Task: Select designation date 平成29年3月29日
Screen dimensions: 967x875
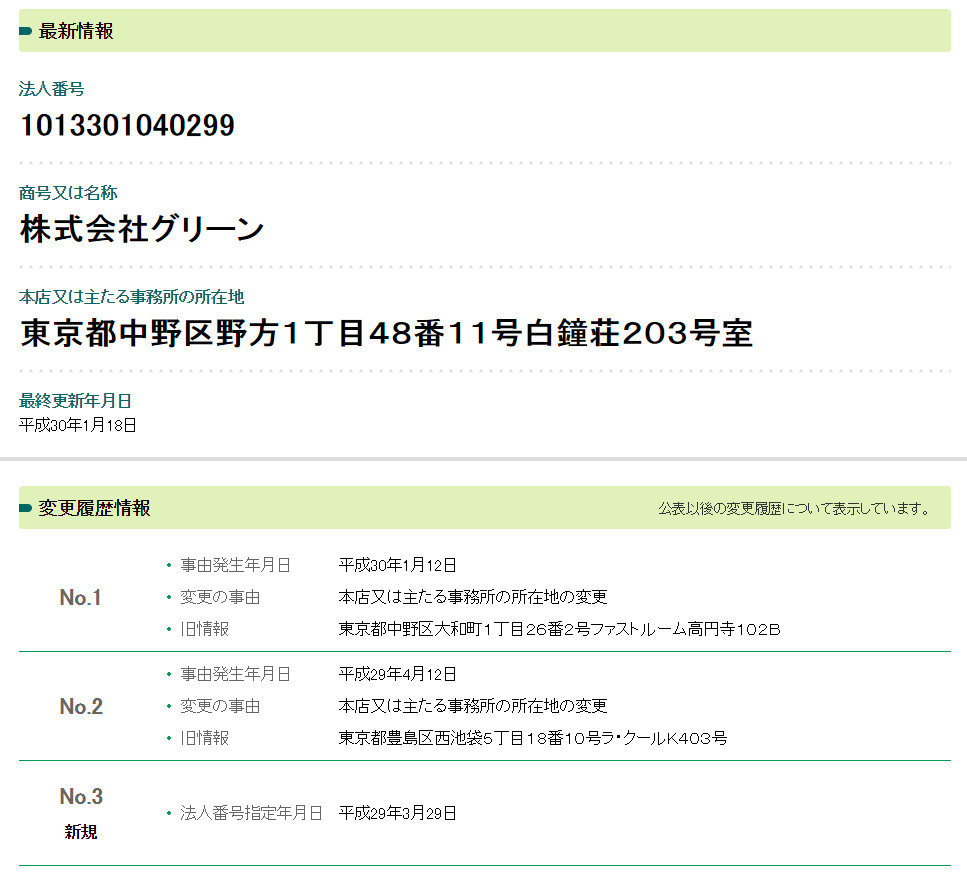Action: [x=397, y=813]
